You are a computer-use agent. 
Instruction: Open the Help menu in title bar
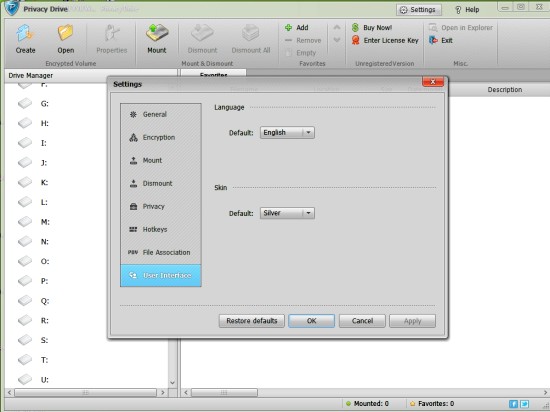click(467, 10)
